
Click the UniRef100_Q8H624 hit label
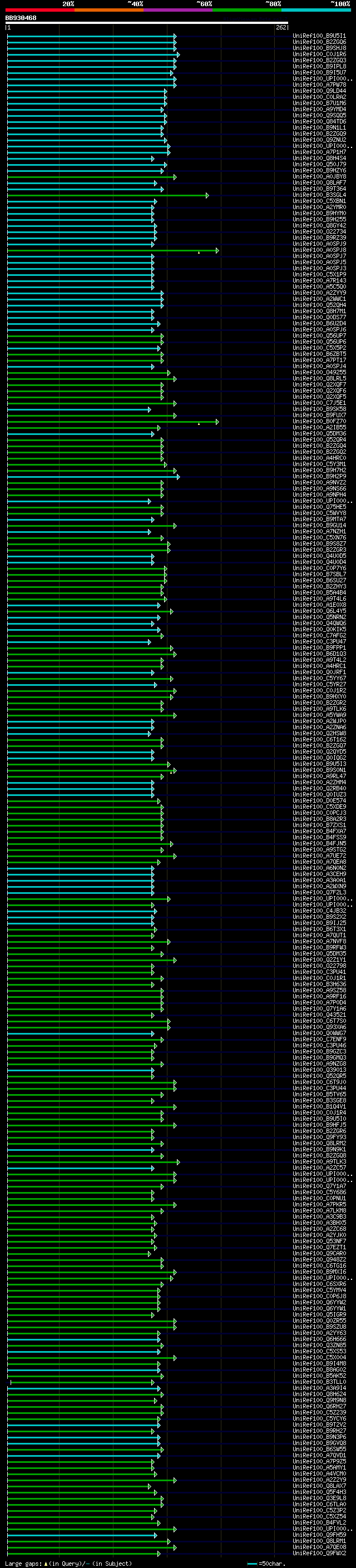point(319,1394)
